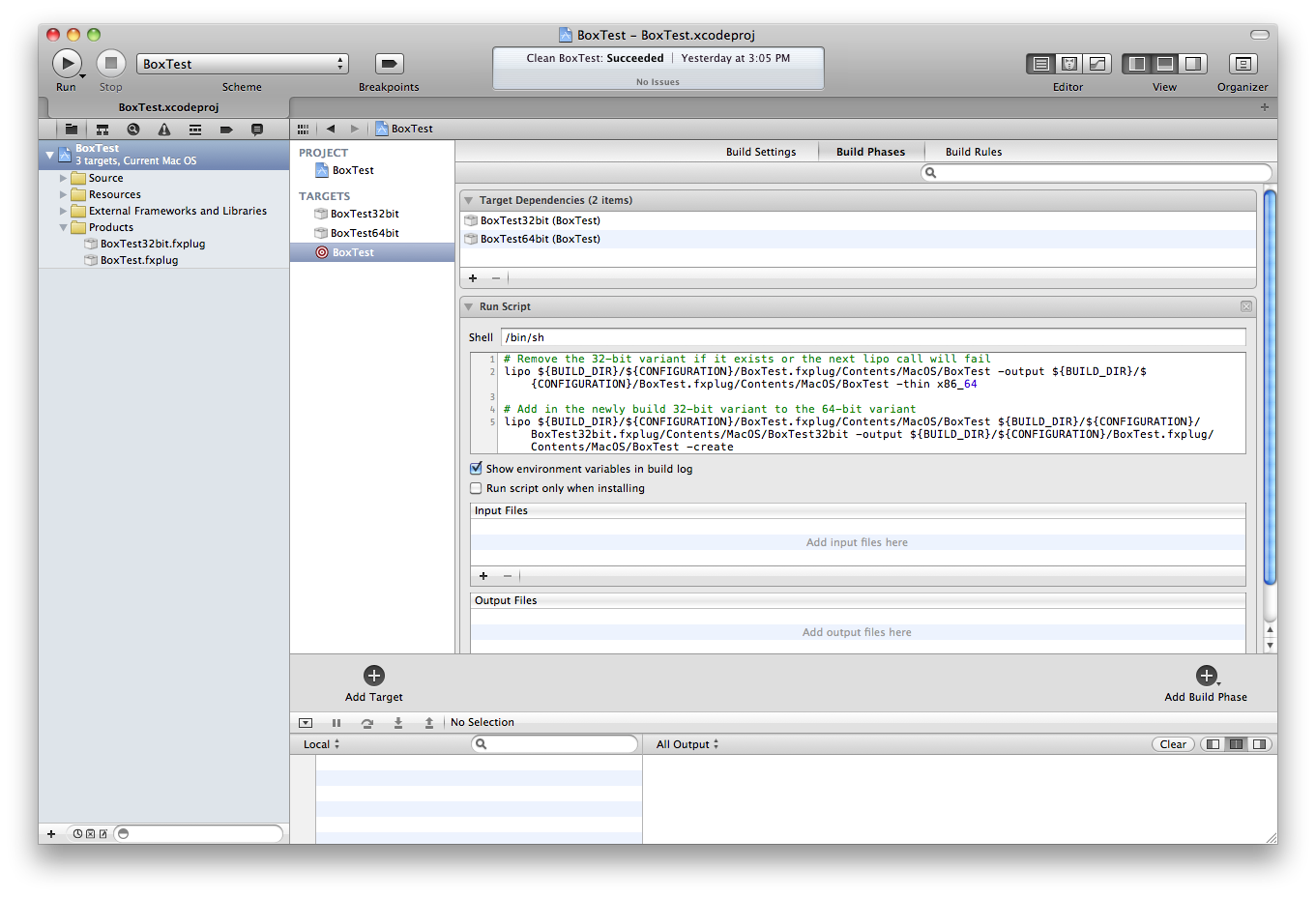Click Add Build Phase plus icon
This screenshot has width=1316, height=897.
(1206, 675)
